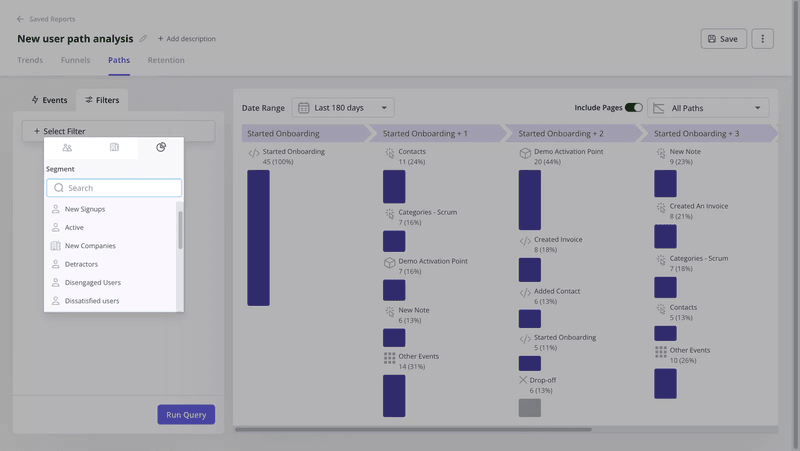The height and width of the screenshot is (451, 800).
Task: Select the users icon tab in filter popup
Action: pos(67,147)
